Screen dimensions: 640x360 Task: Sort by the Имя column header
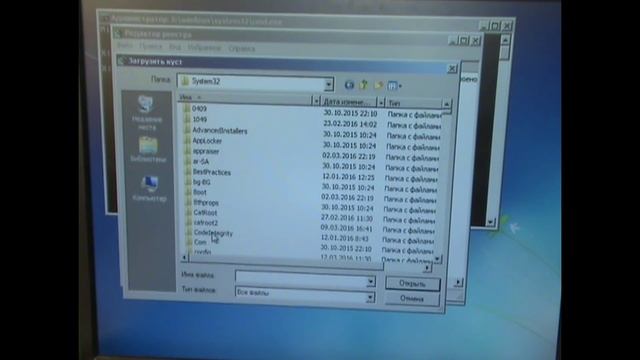[245, 98]
